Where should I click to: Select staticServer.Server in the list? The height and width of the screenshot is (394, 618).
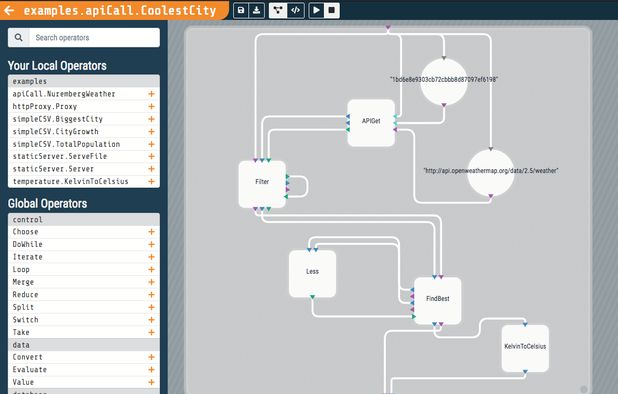84,169
